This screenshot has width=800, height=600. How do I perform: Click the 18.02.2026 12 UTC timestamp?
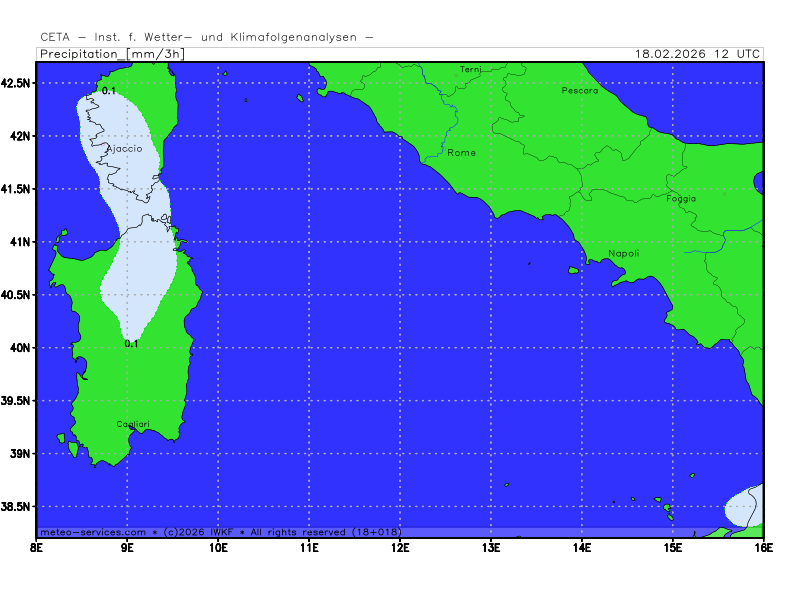[698, 54]
